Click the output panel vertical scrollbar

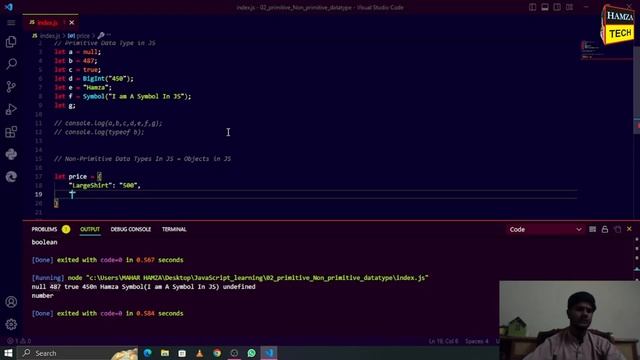pyautogui.click(x=637, y=259)
